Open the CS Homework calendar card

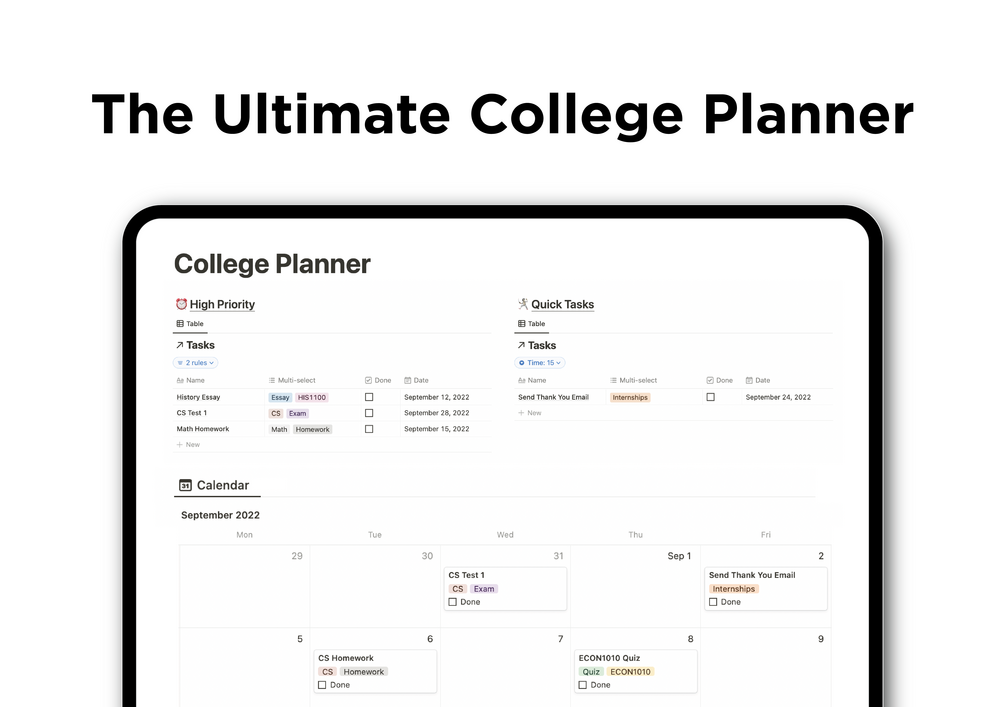[x=376, y=671]
